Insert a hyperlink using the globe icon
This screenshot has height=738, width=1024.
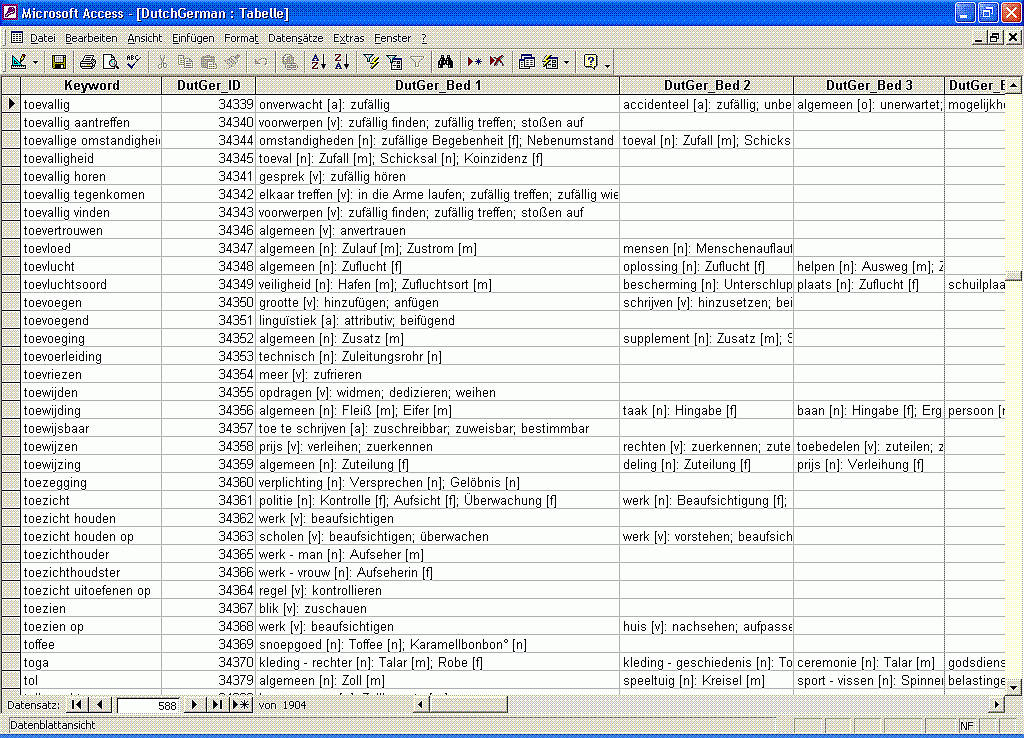(290, 62)
